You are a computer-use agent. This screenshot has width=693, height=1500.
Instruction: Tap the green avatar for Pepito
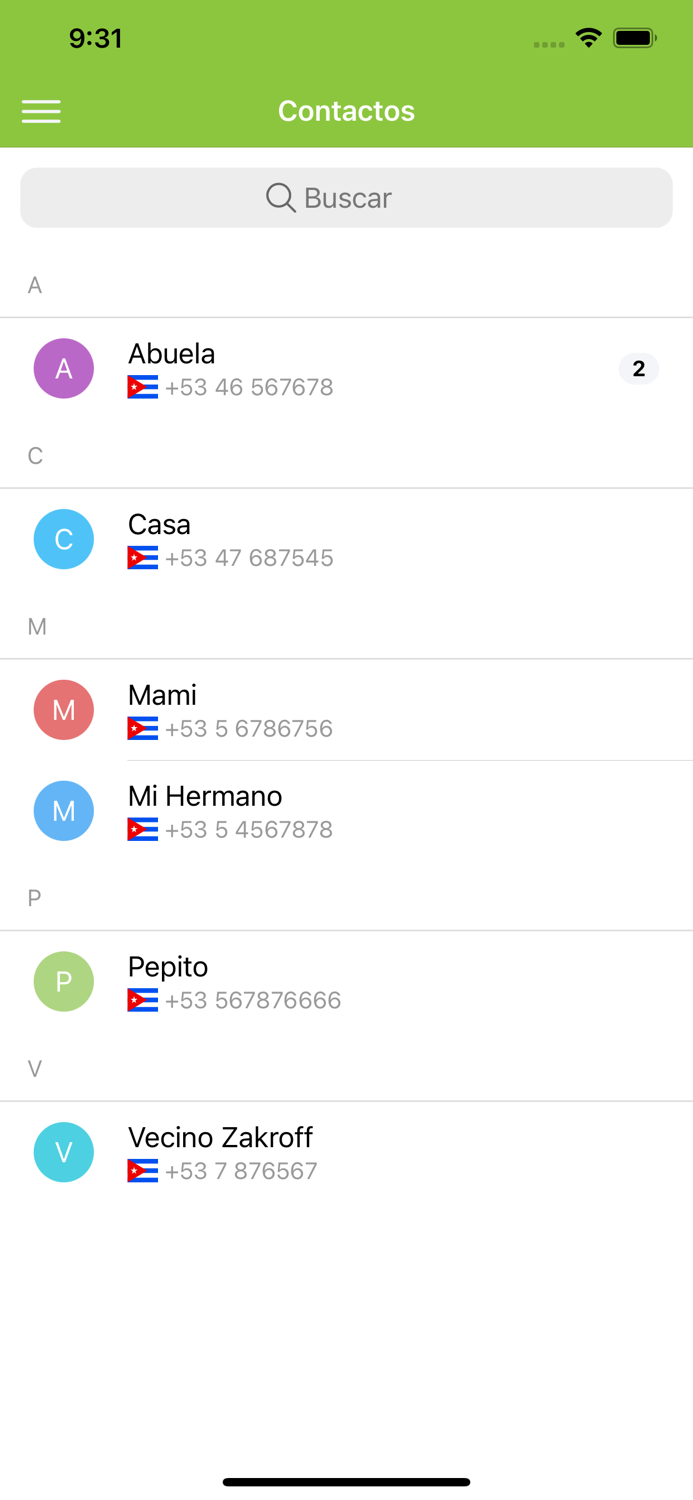point(63,982)
